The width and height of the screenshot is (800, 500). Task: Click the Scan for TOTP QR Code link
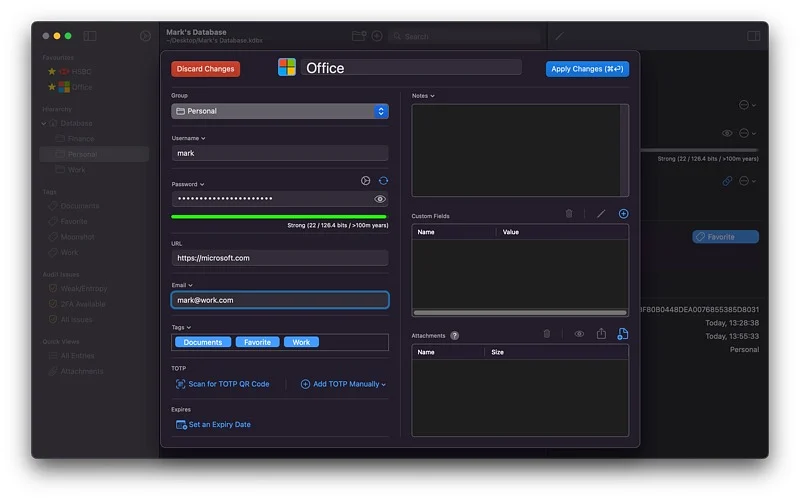[x=229, y=384]
